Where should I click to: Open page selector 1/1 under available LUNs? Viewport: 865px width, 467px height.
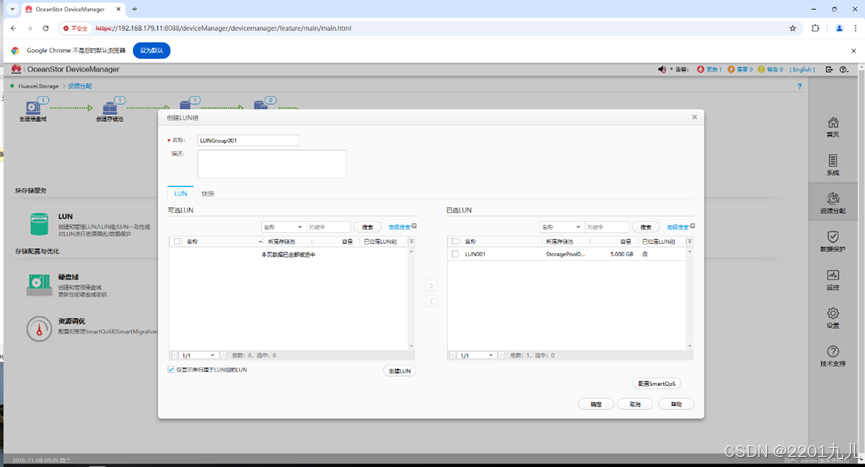[199, 356]
